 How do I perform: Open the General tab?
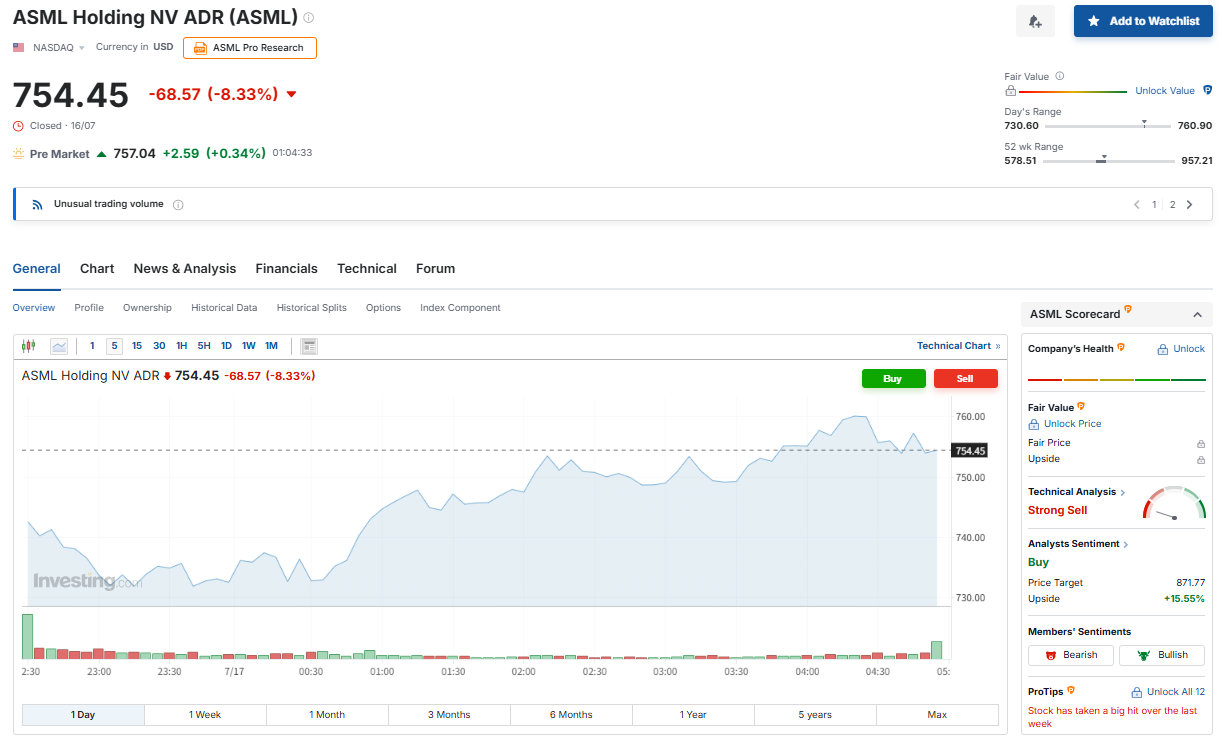click(36, 269)
